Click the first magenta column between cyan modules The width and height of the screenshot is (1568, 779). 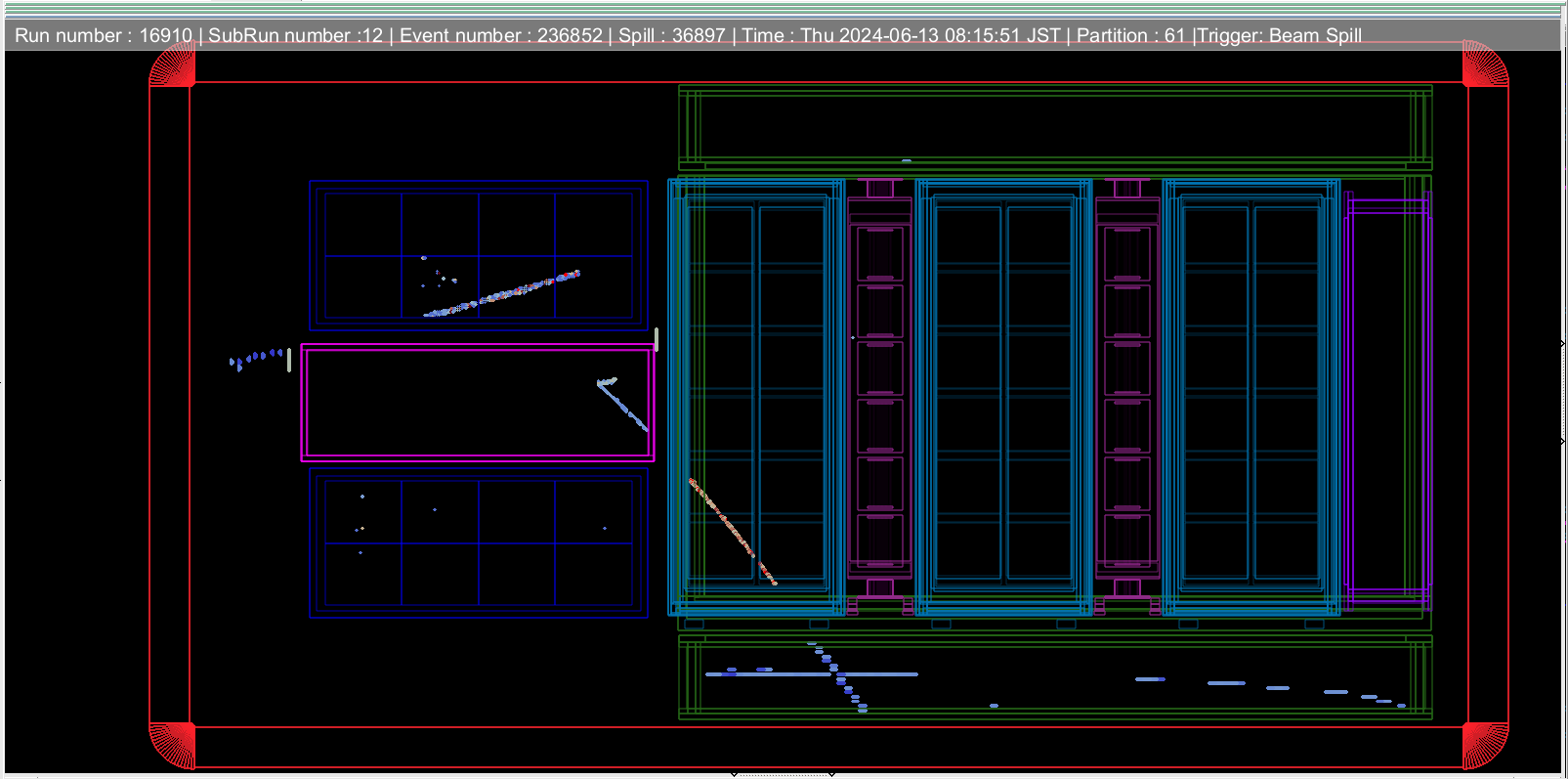[x=879, y=391]
